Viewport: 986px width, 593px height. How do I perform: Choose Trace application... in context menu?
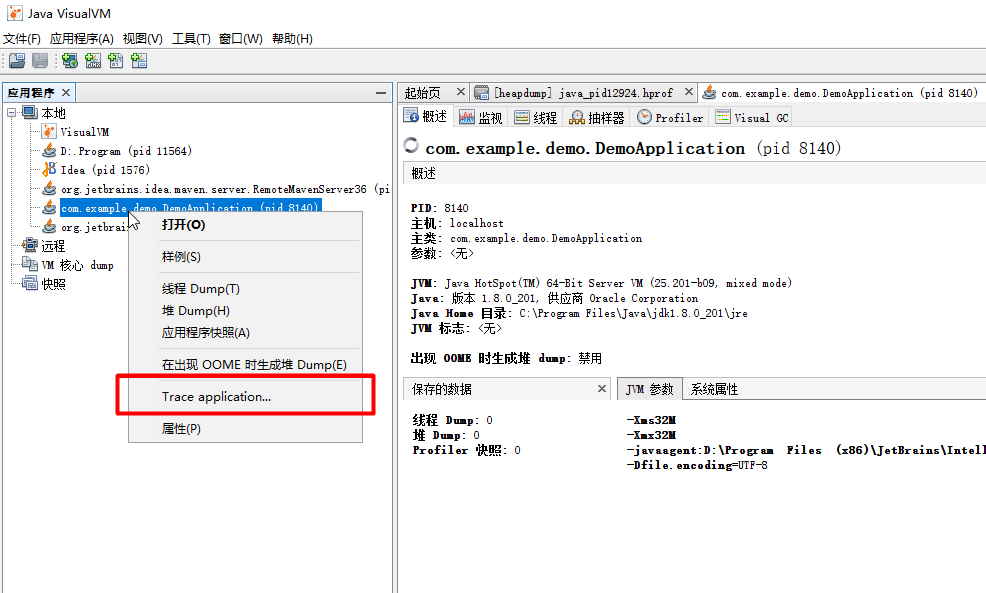[x=245, y=397]
